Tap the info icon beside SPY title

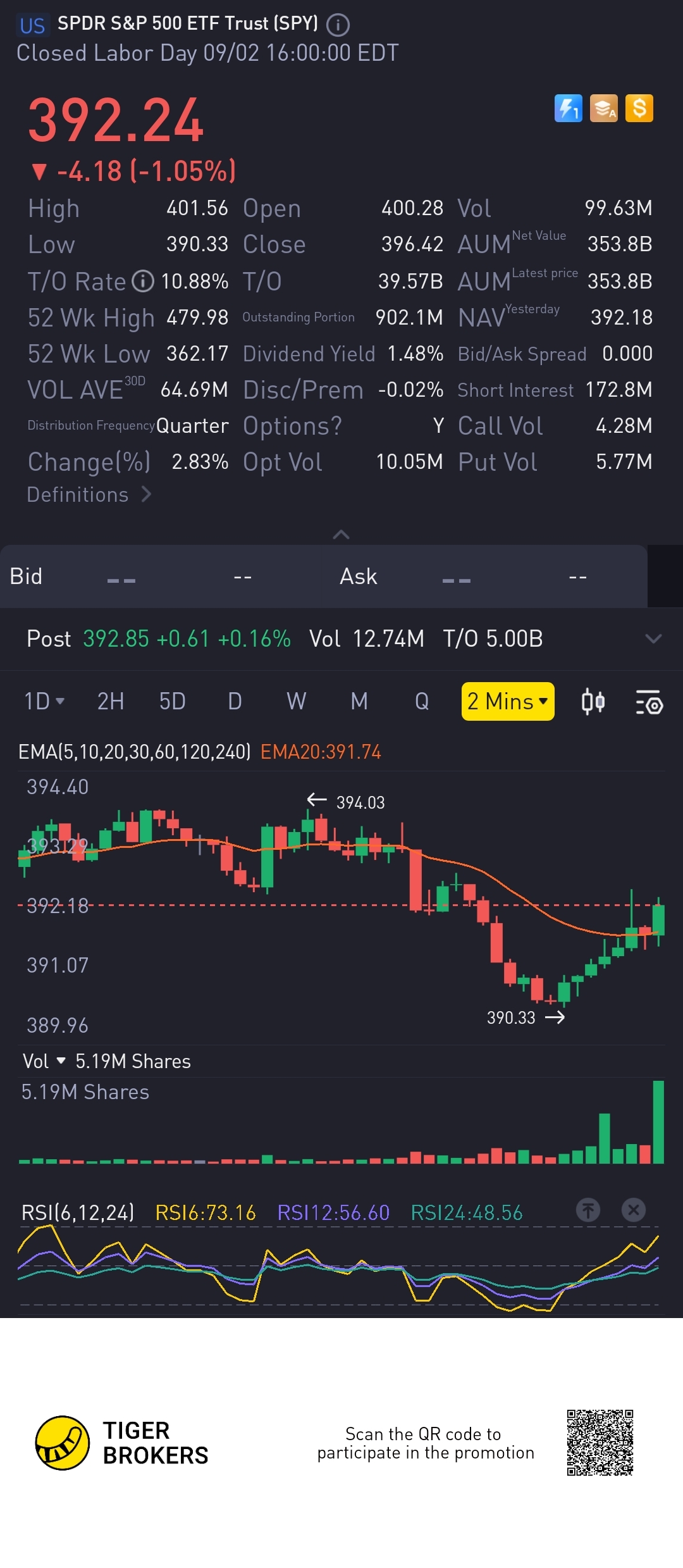pyautogui.click(x=338, y=25)
